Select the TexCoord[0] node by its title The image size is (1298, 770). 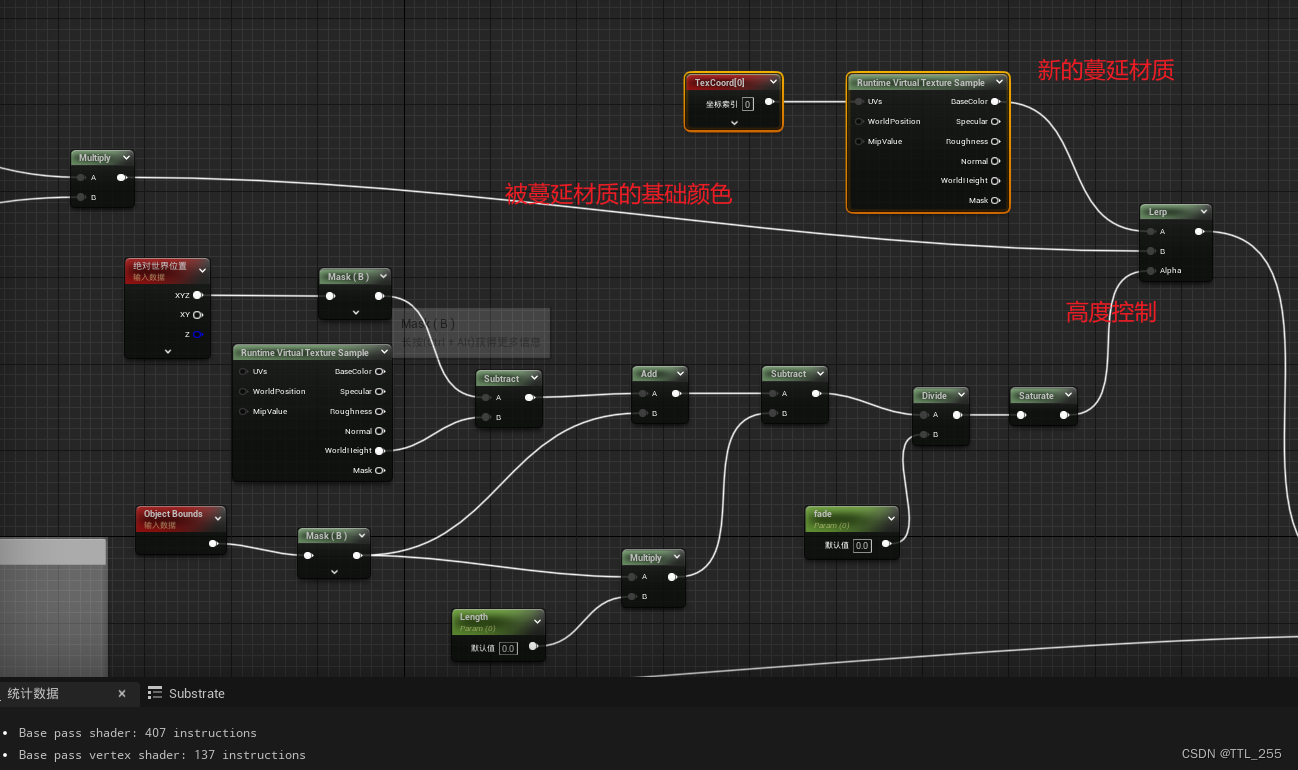click(x=720, y=83)
